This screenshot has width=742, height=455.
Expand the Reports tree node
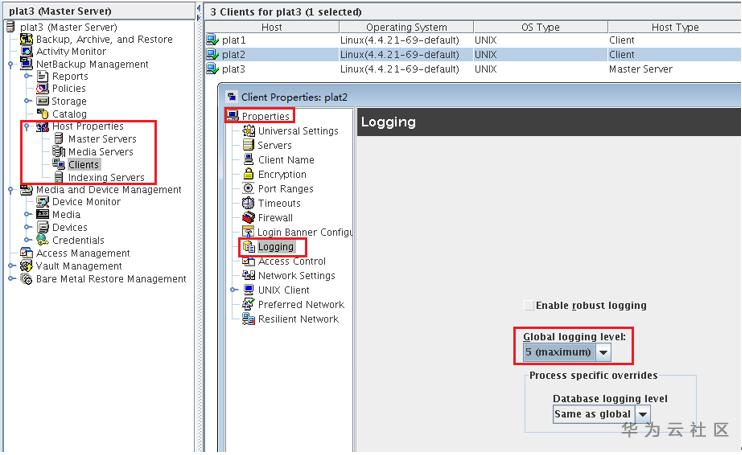point(27,76)
